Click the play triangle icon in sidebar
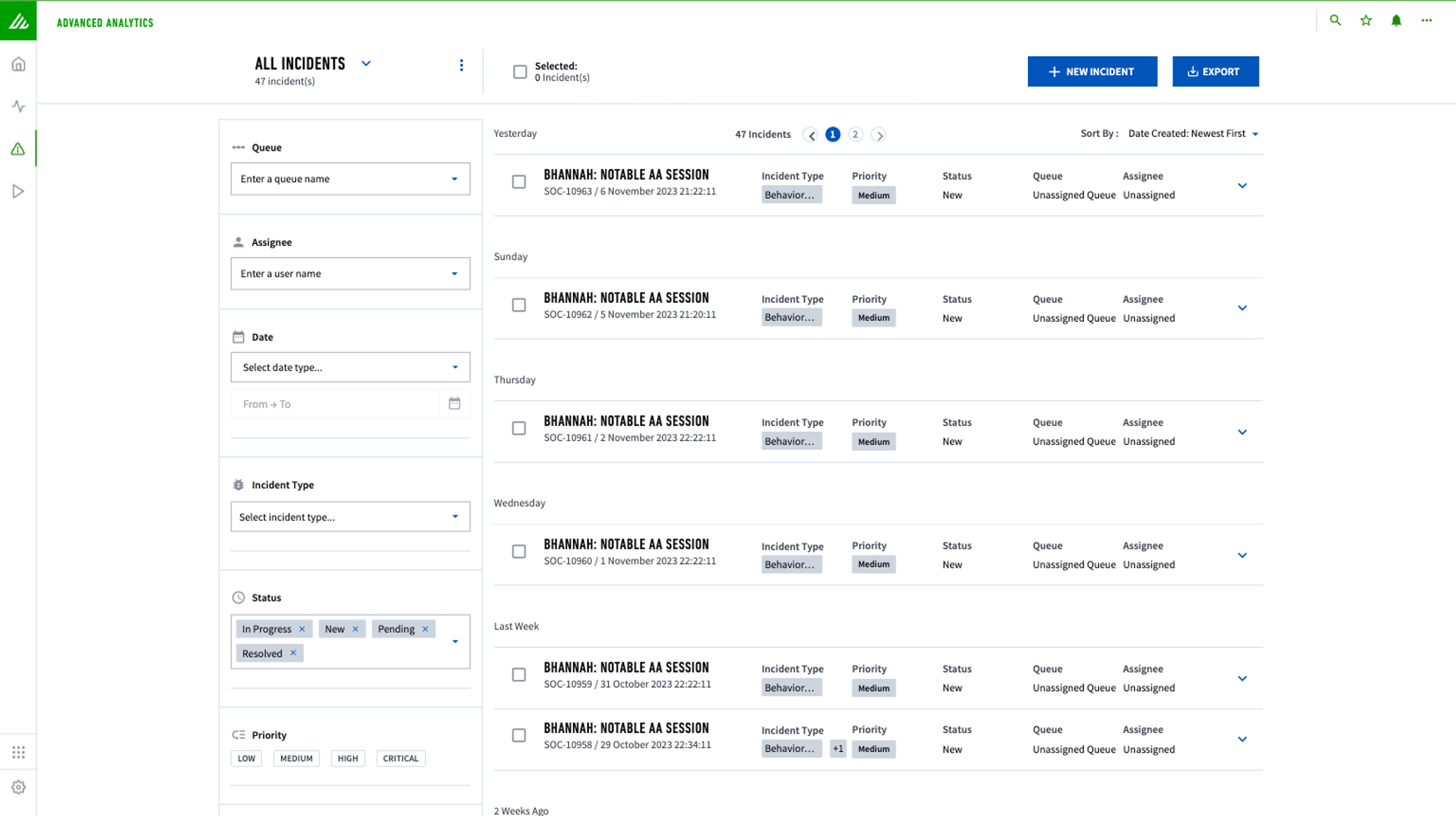 click(x=18, y=191)
